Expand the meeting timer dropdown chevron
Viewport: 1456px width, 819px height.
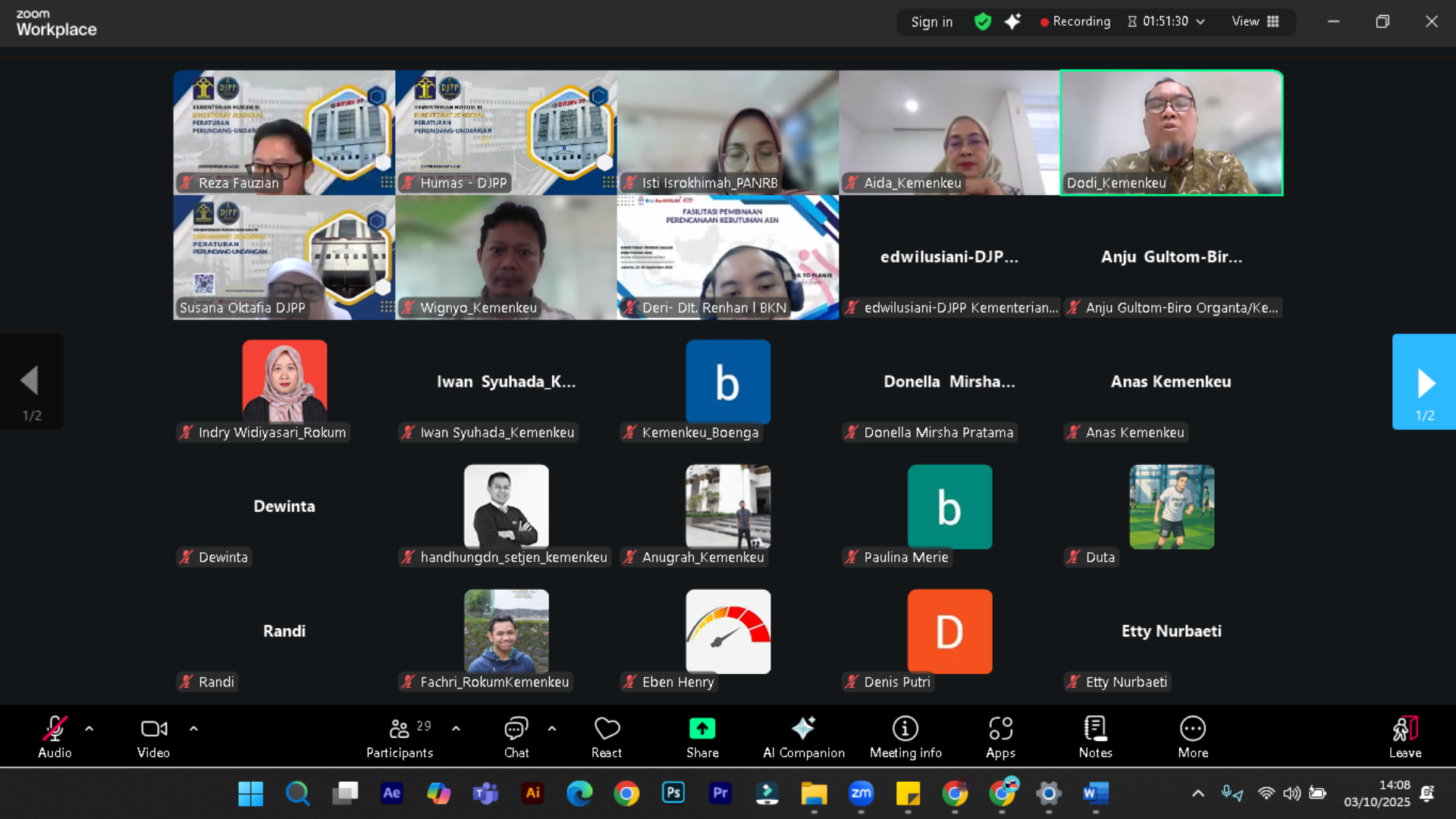click(1200, 22)
